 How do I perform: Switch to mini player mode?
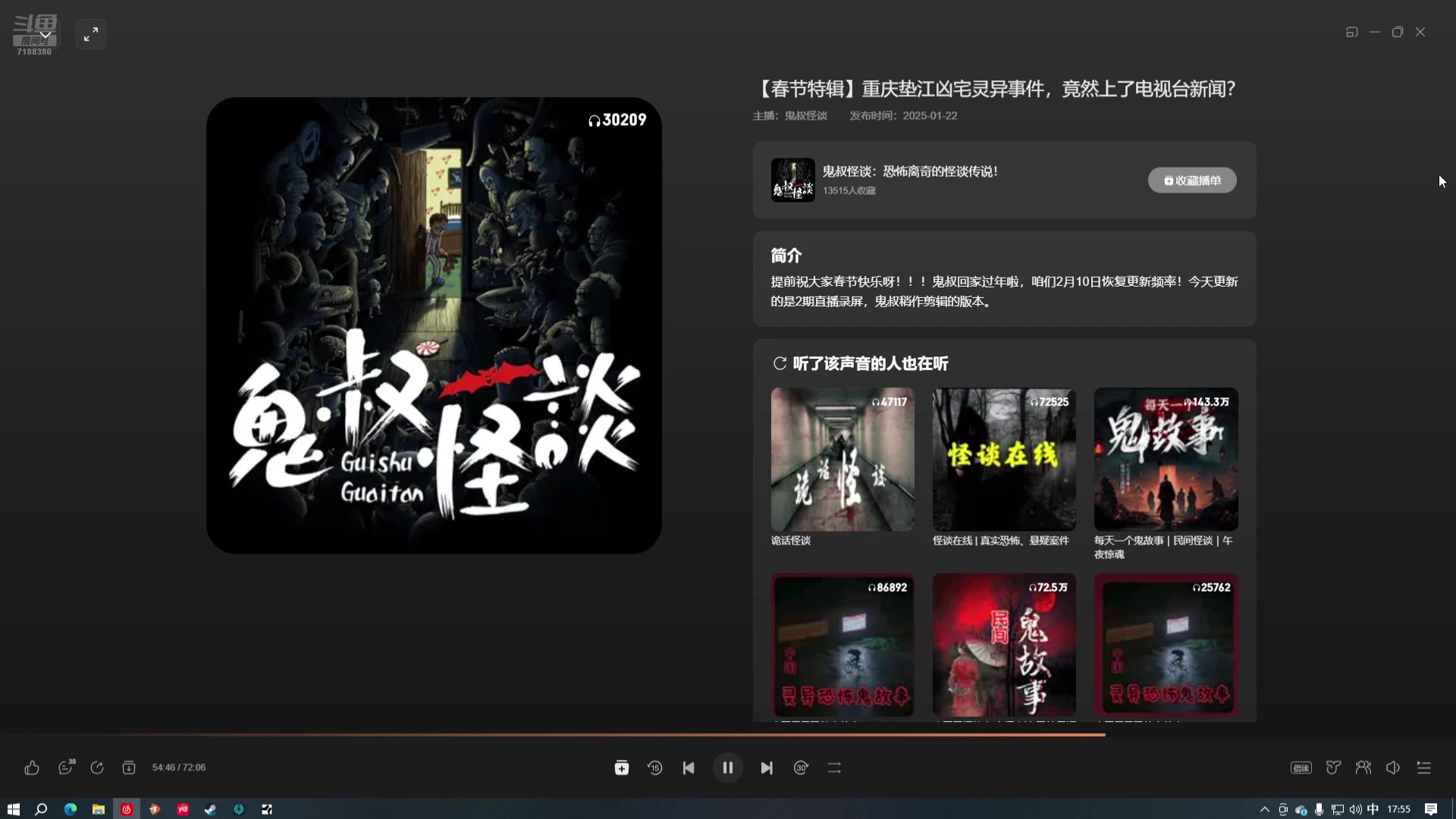(1352, 32)
